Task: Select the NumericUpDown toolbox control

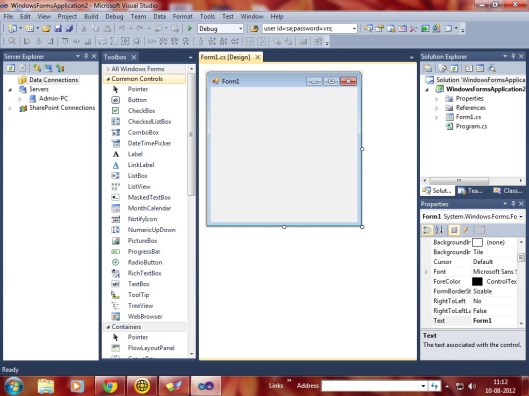Action: [151, 230]
